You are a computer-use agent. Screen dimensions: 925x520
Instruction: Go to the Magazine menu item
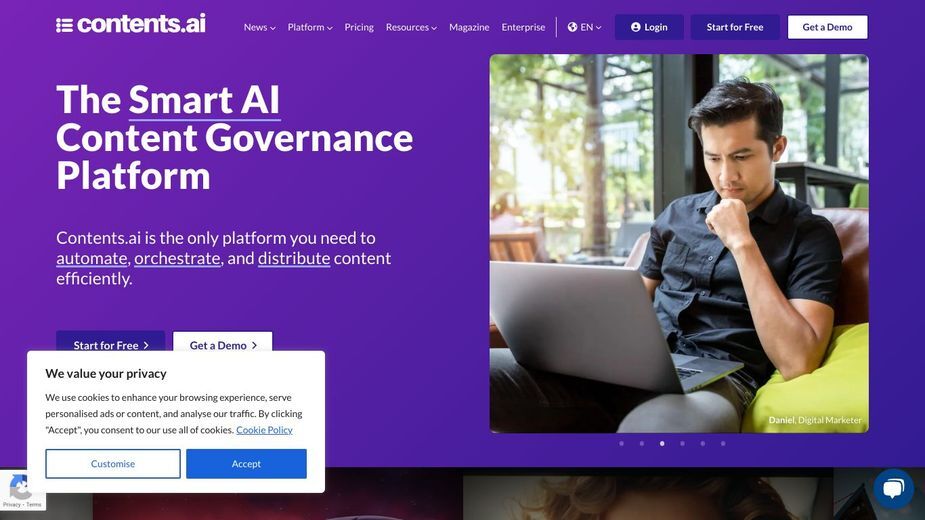469,27
